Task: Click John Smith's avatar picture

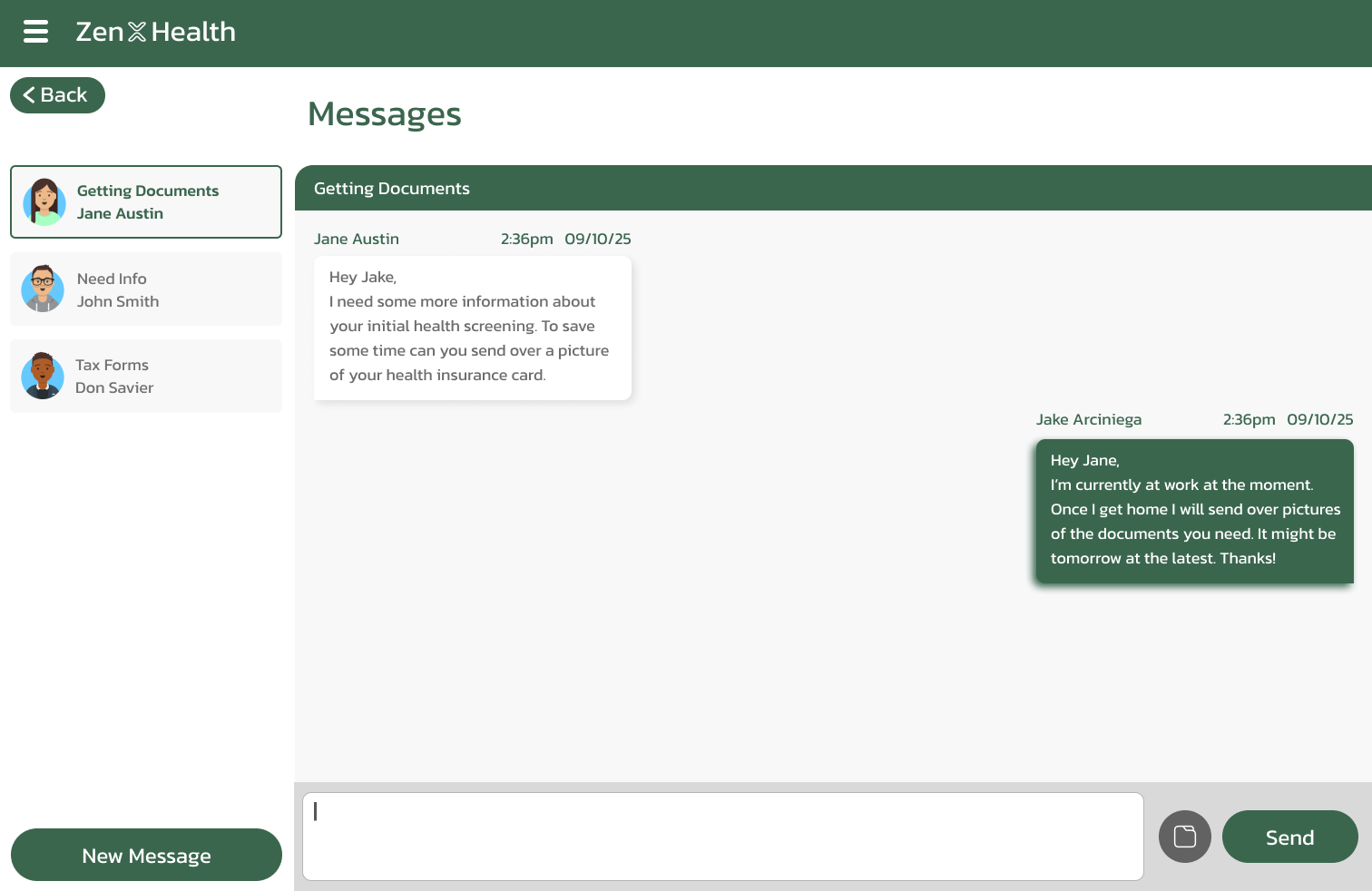Action: 43,289
